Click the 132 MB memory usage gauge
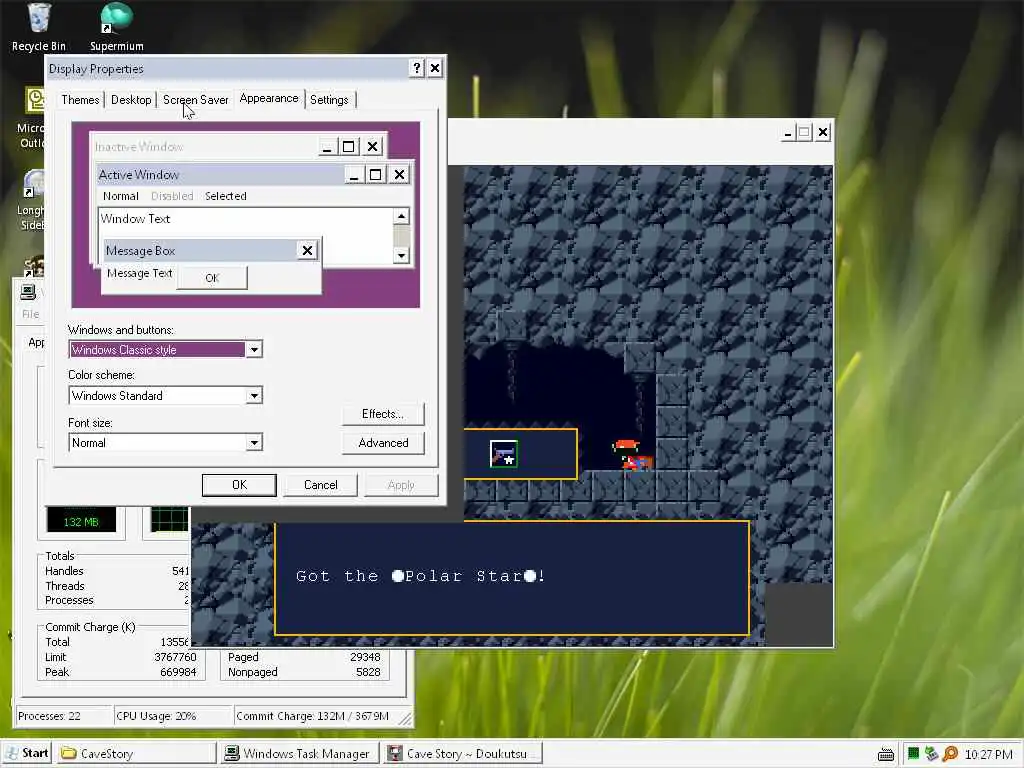This screenshot has height=768, width=1024. (82, 521)
